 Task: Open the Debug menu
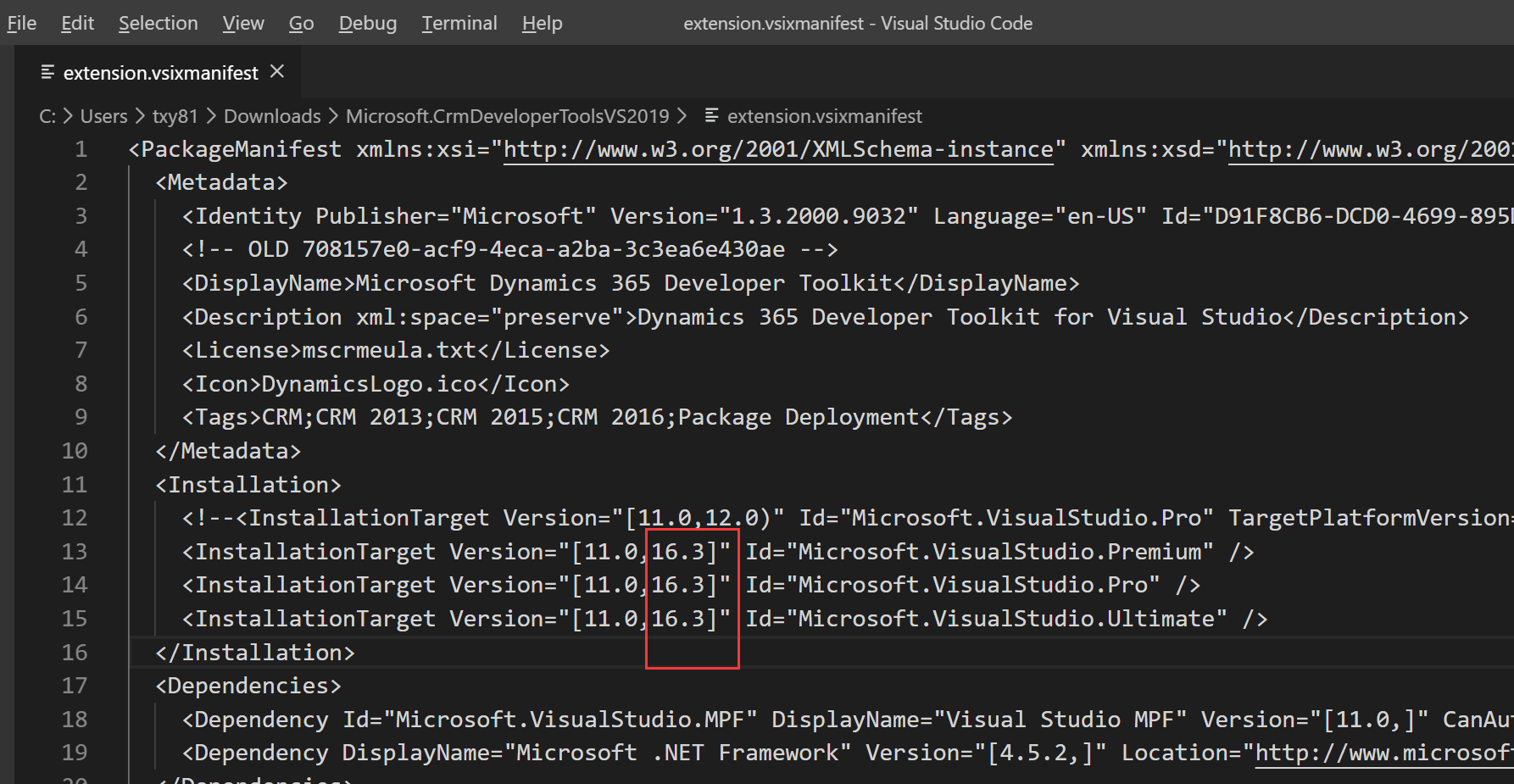(368, 23)
